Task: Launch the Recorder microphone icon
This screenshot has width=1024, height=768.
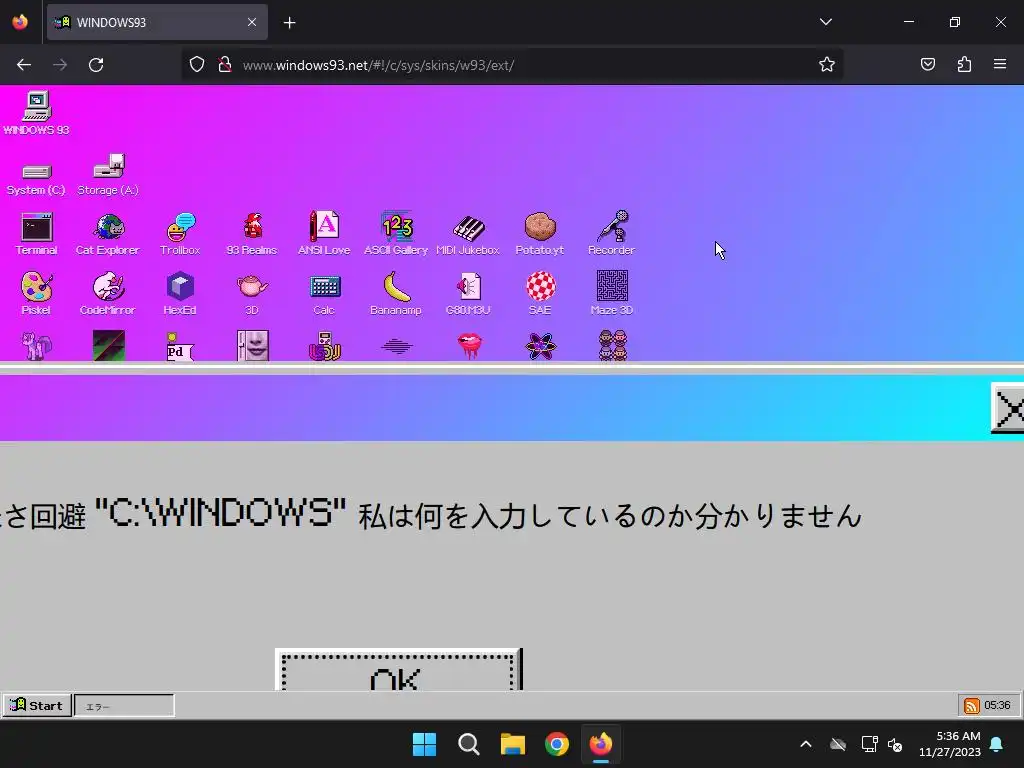Action: coord(611,234)
